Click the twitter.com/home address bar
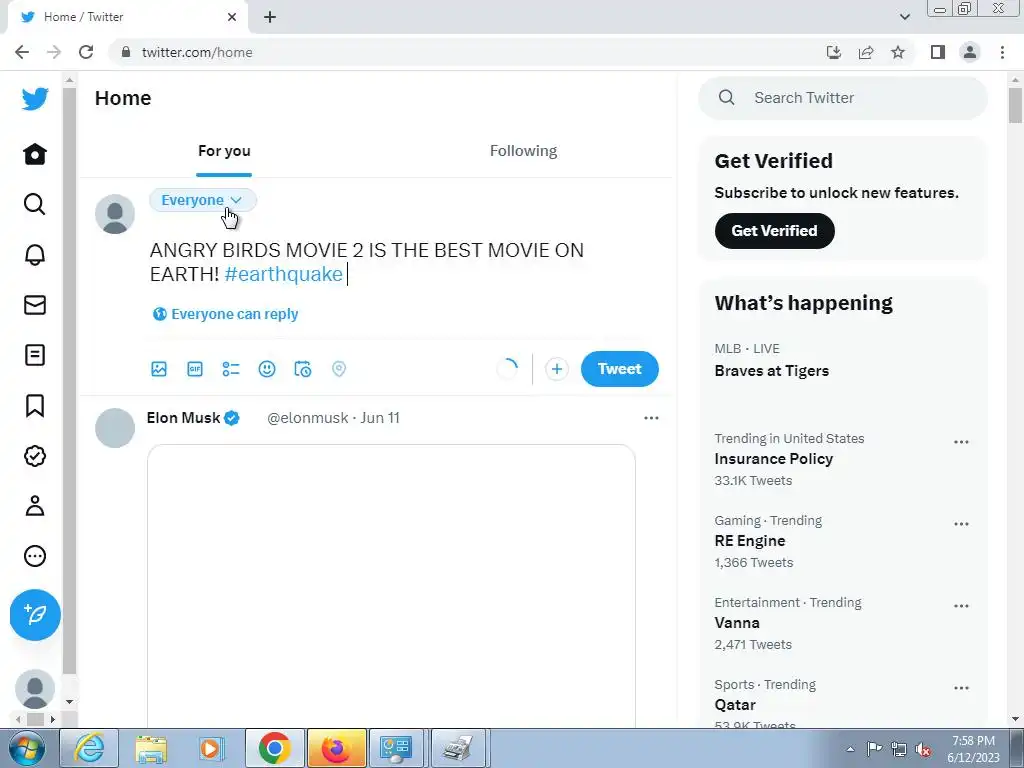Viewport: 1024px width, 768px height. coord(197,52)
